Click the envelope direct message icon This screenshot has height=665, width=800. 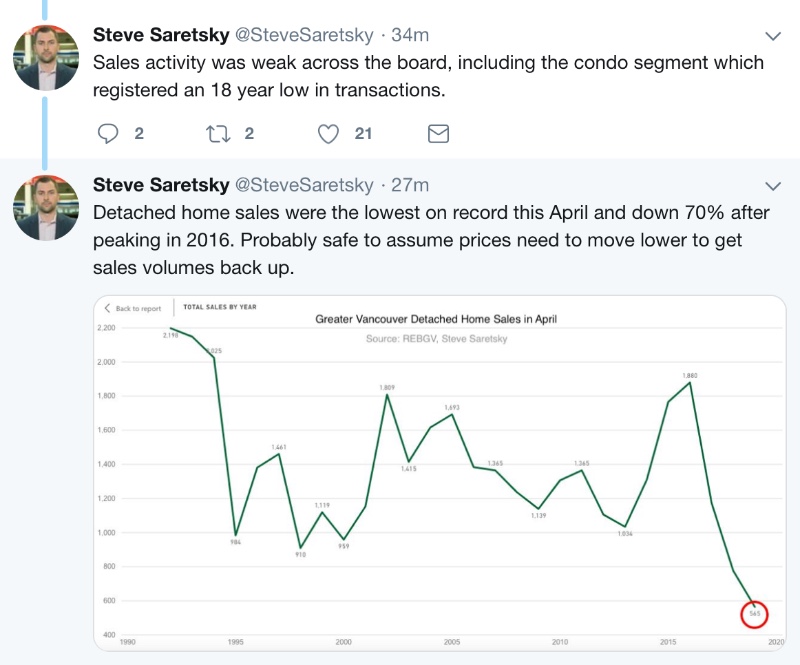click(x=438, y=134)
